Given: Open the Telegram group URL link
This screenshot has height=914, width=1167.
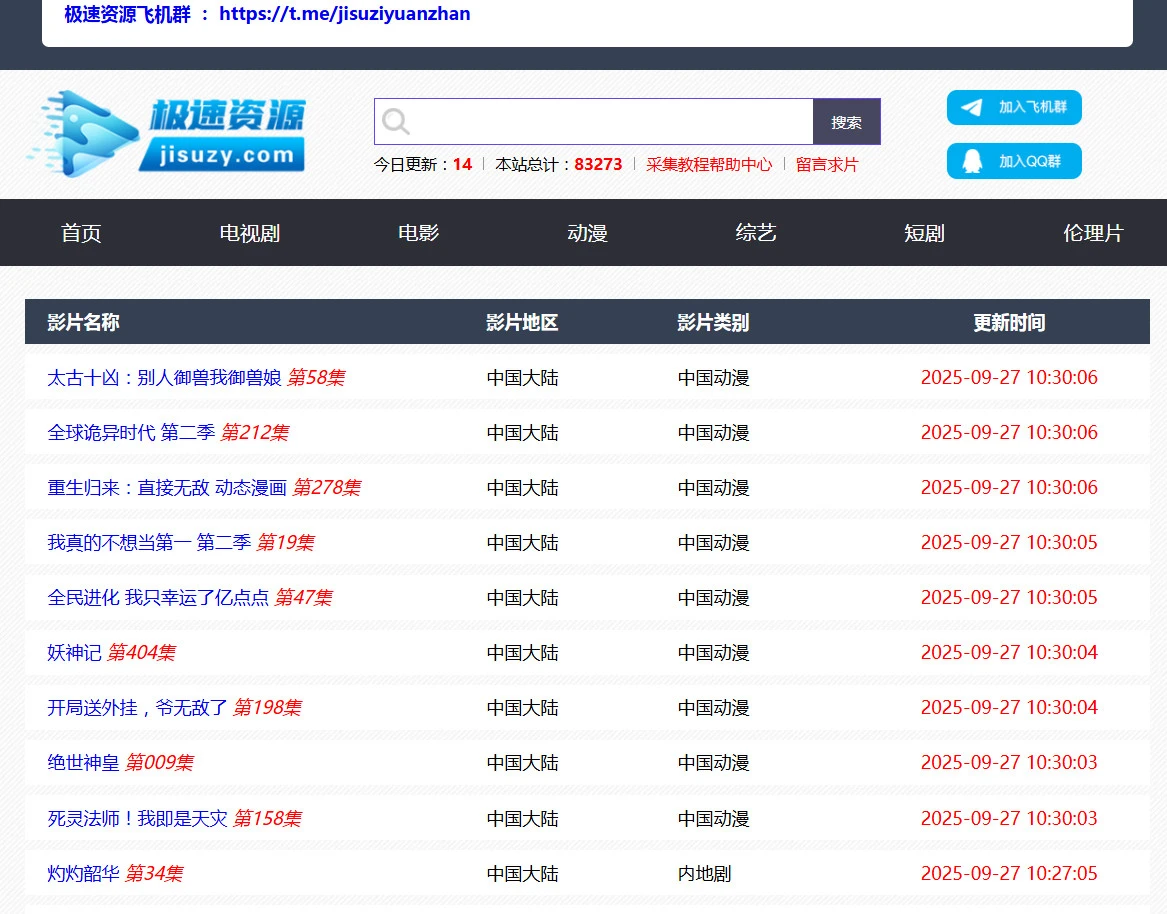Looking at the screenshot, I should point(344,14).
